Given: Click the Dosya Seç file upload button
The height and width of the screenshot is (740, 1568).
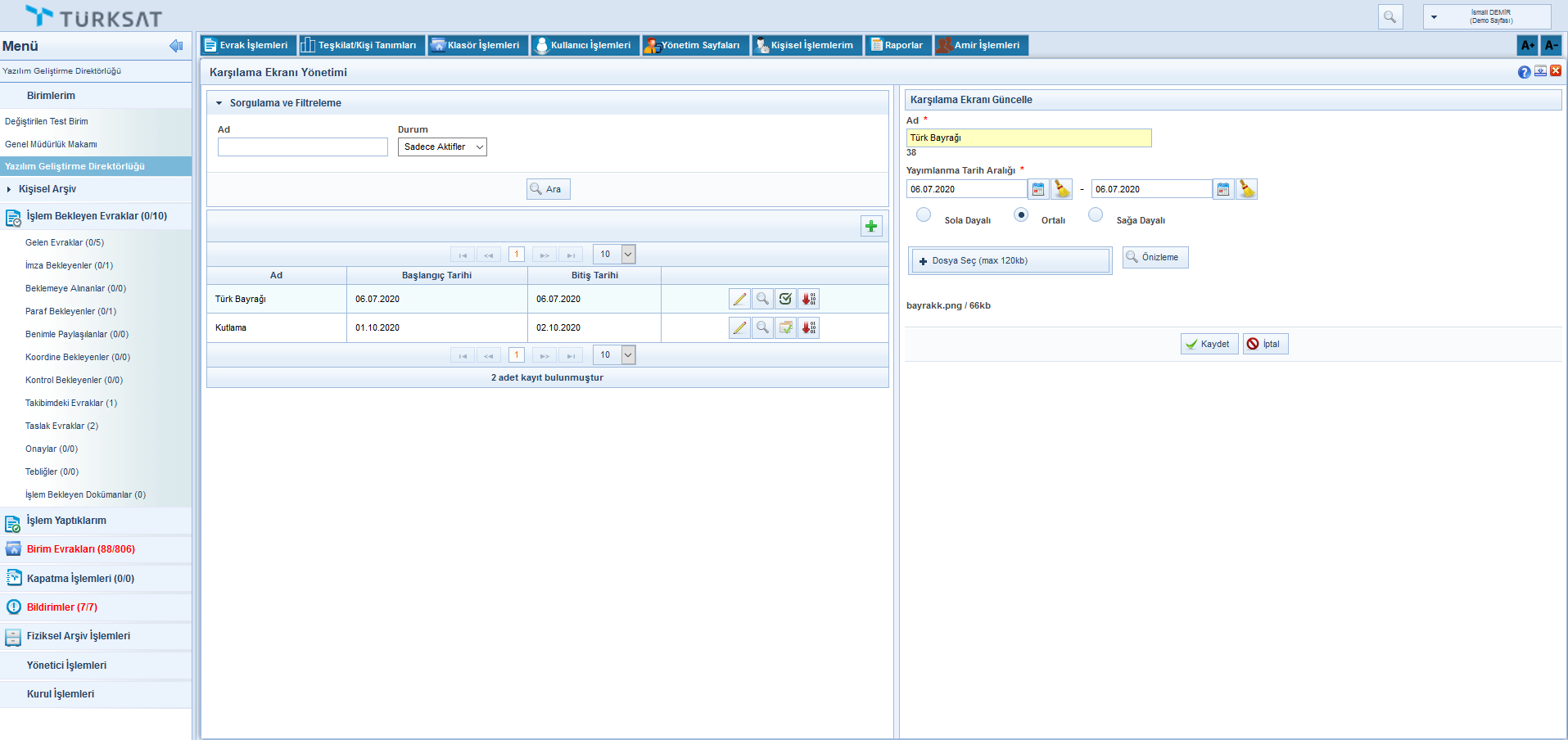Looking at the screenshot, I should click(x=1010, y=260).
